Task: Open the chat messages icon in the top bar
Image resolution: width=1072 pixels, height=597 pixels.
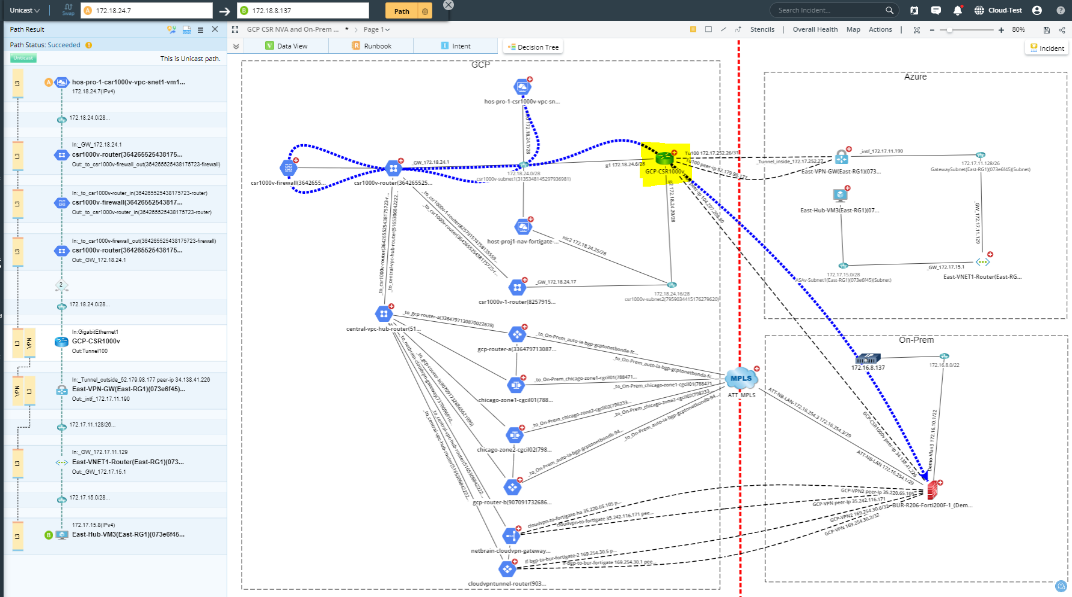Action: coord(935,11)
